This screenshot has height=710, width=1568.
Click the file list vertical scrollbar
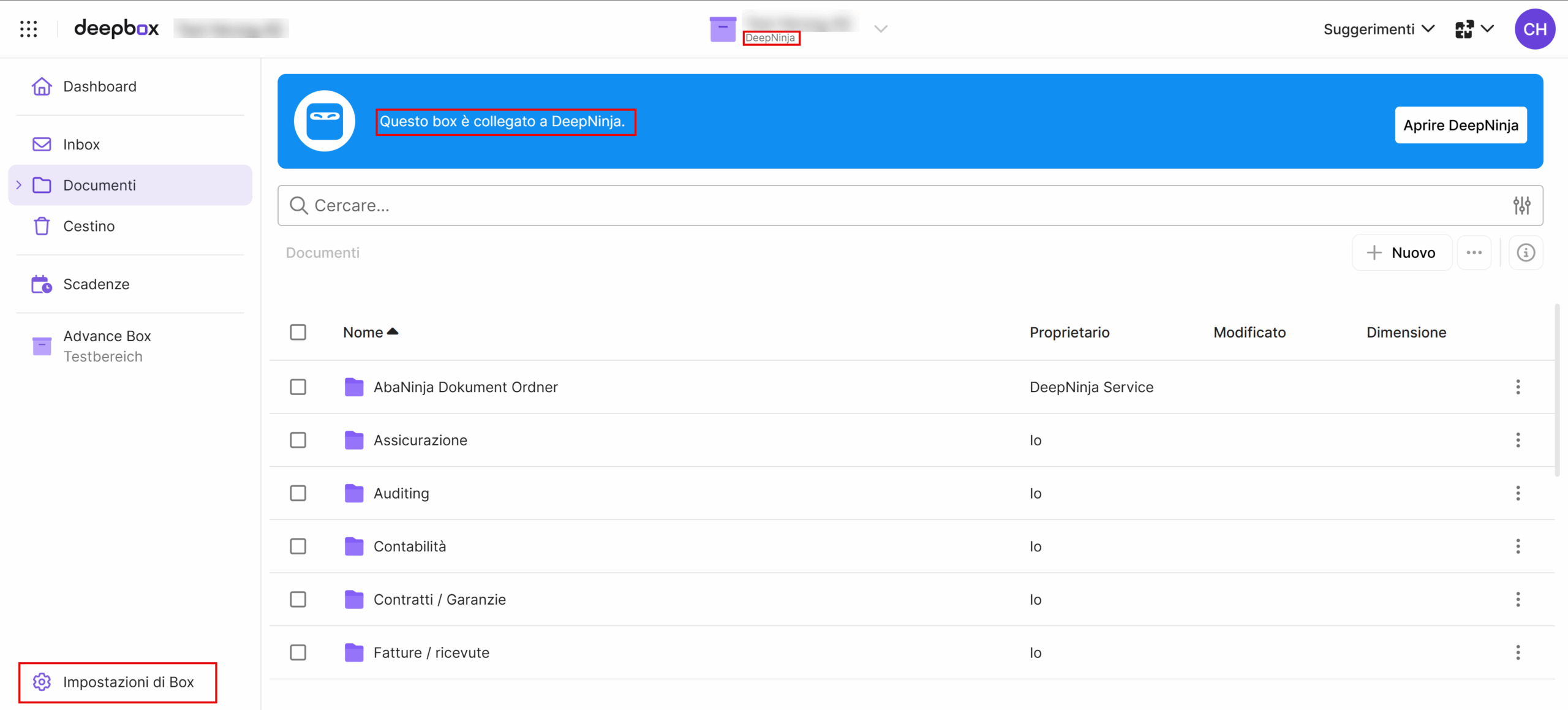click(1557, 390)
